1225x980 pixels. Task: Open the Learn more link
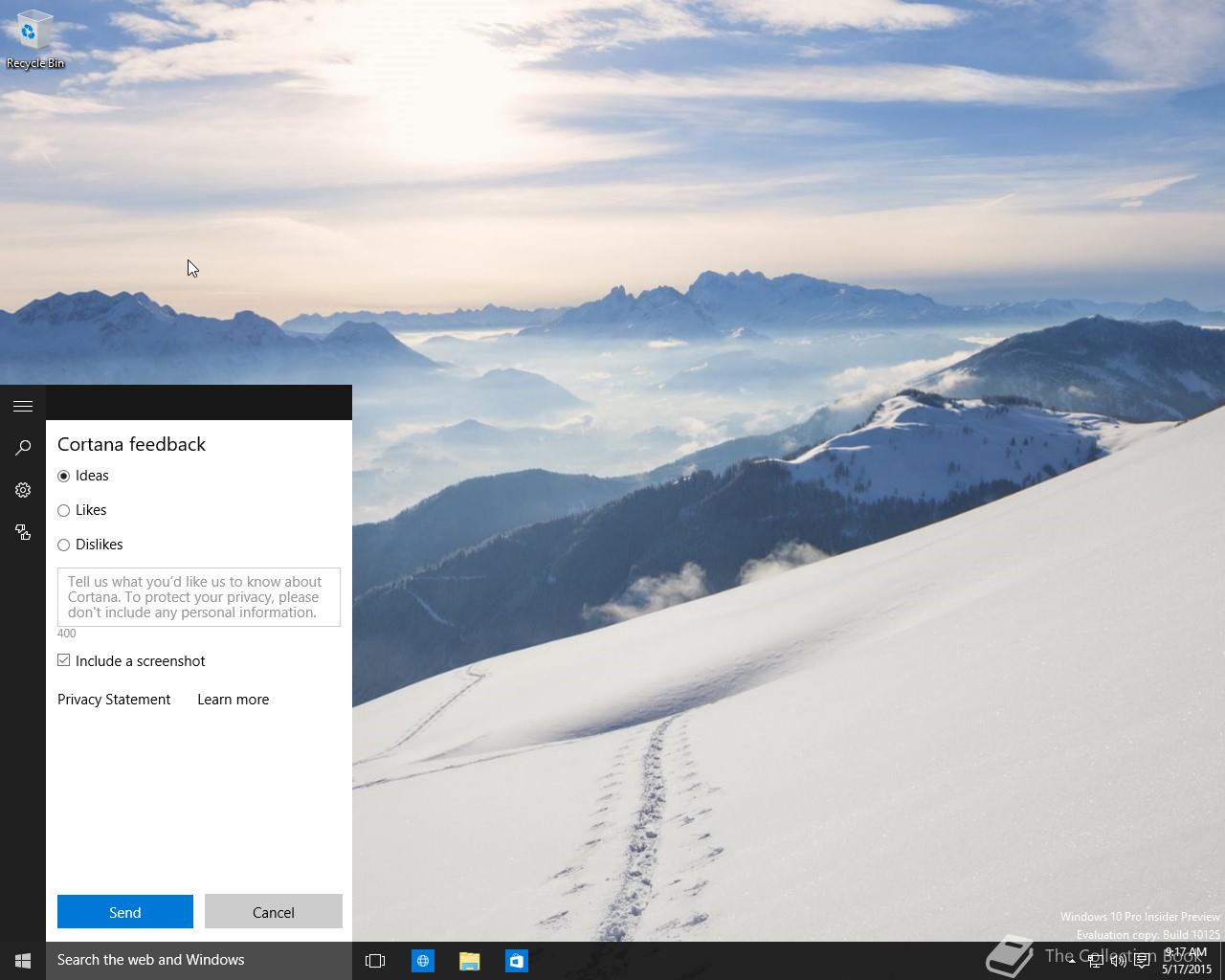(234, 700)
